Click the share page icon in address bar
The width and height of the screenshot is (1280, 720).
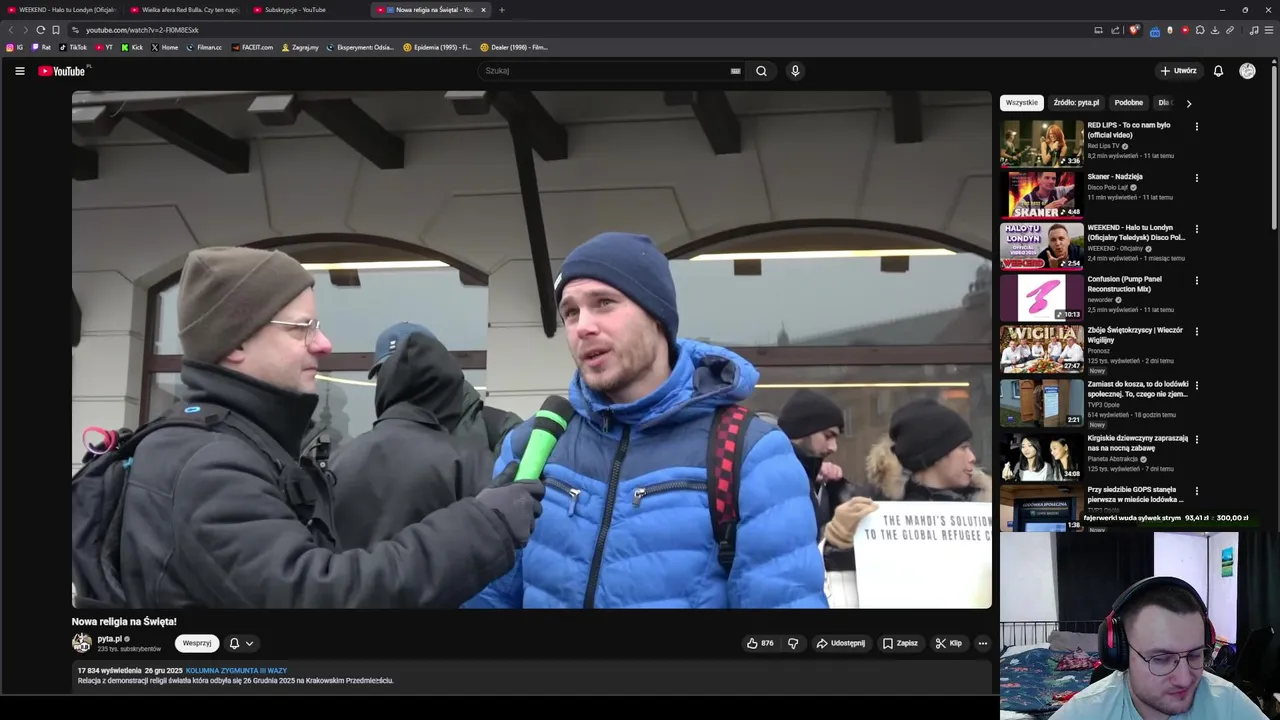pyautogui.click(x=1115, y=30)
